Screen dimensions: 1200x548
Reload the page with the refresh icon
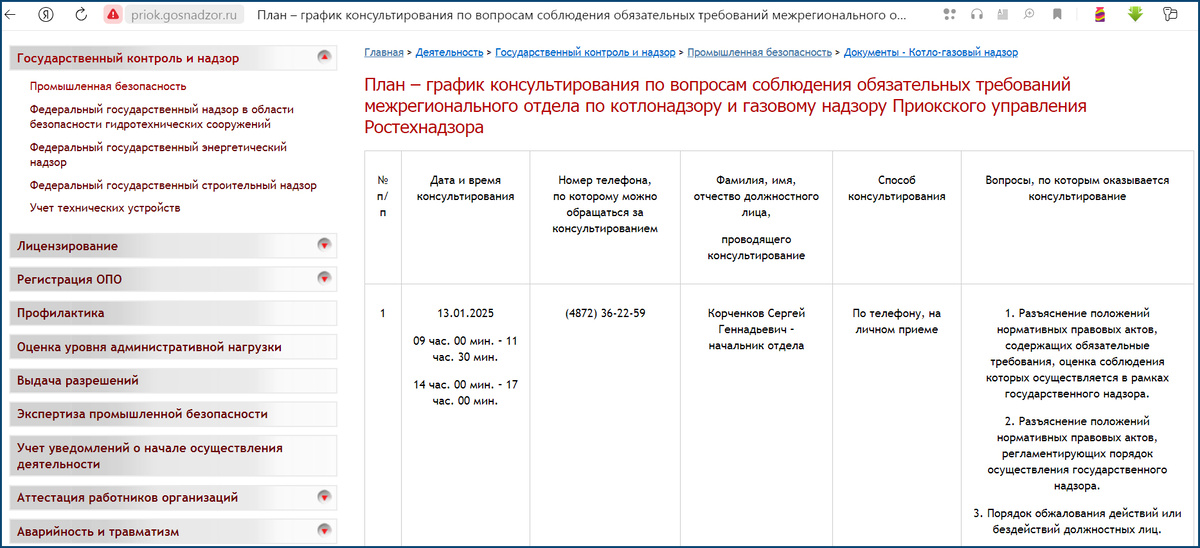80,15
